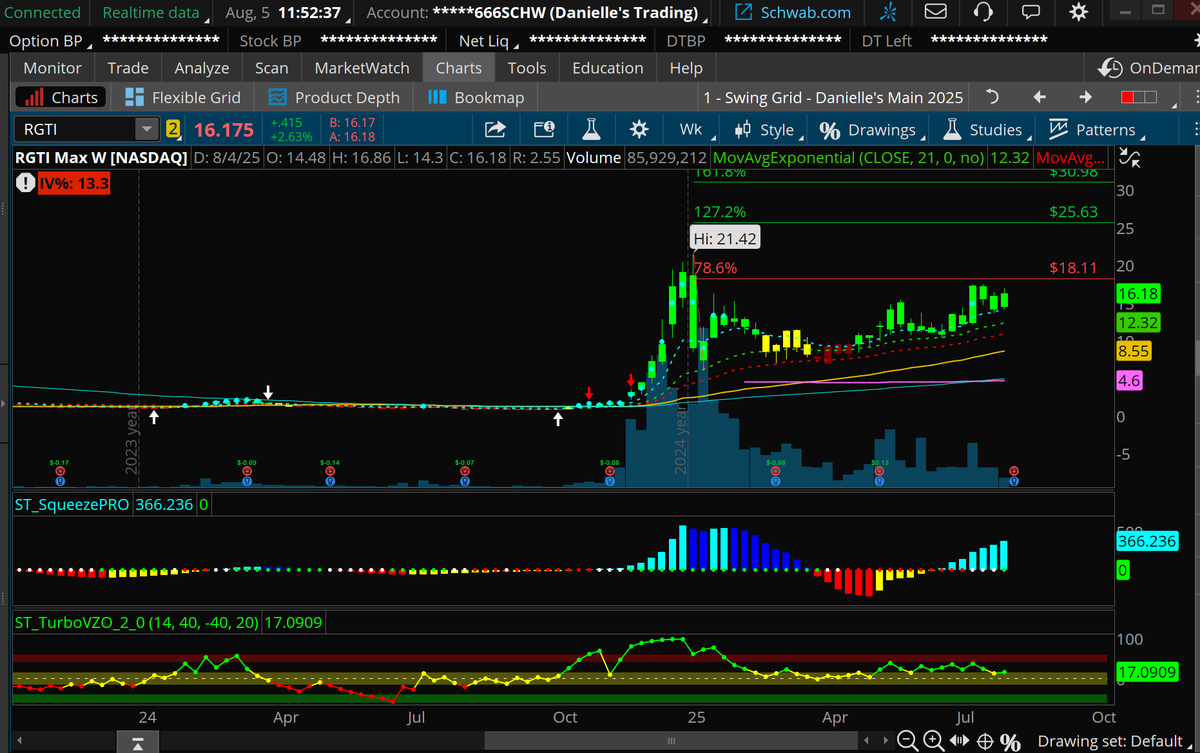Click the Connected status indicator
The height and width of the screenshot is (753, 1200).
coord(42,13)
